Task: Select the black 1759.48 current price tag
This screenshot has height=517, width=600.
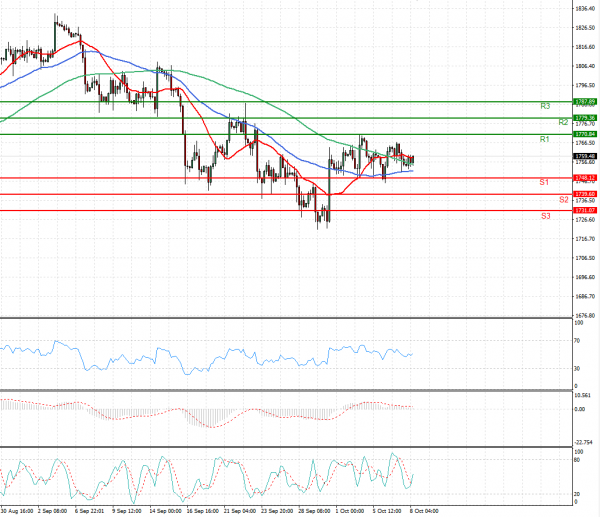Action: pos(585,157)
